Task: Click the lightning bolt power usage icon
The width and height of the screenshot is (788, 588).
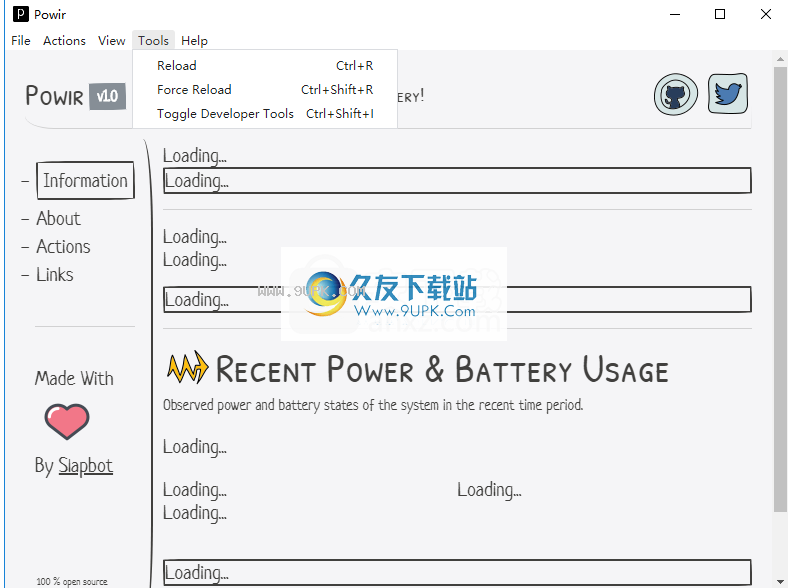Action: coord(187,368)
